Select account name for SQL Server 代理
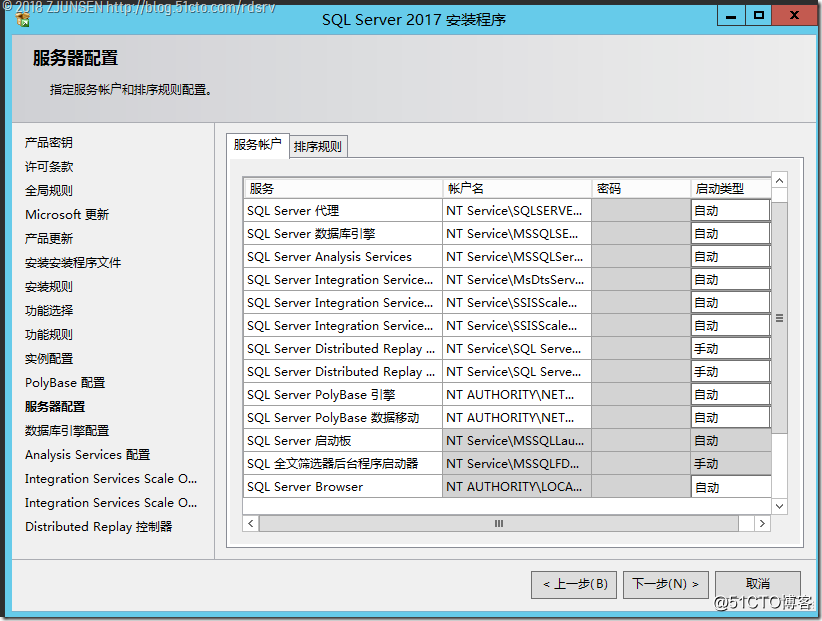 pos(517,211)
